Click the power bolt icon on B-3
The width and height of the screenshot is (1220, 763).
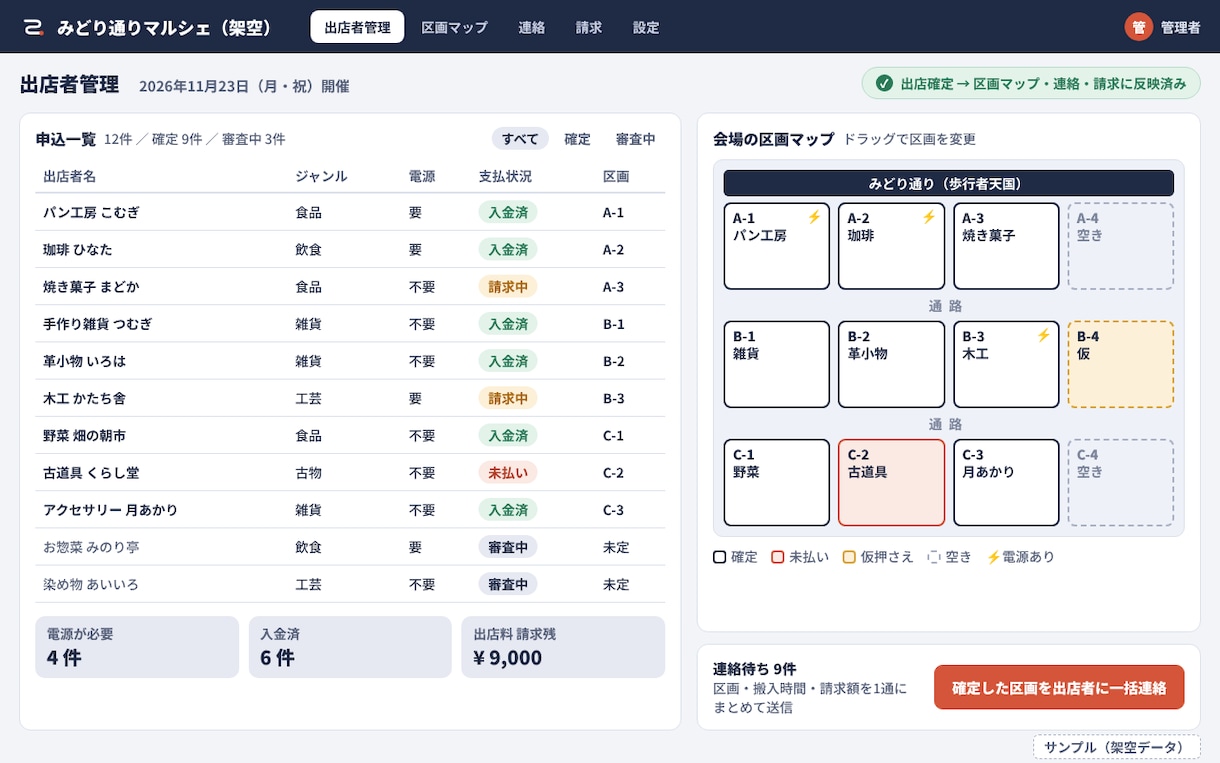pyautogui.click(x=1043, y=336)
